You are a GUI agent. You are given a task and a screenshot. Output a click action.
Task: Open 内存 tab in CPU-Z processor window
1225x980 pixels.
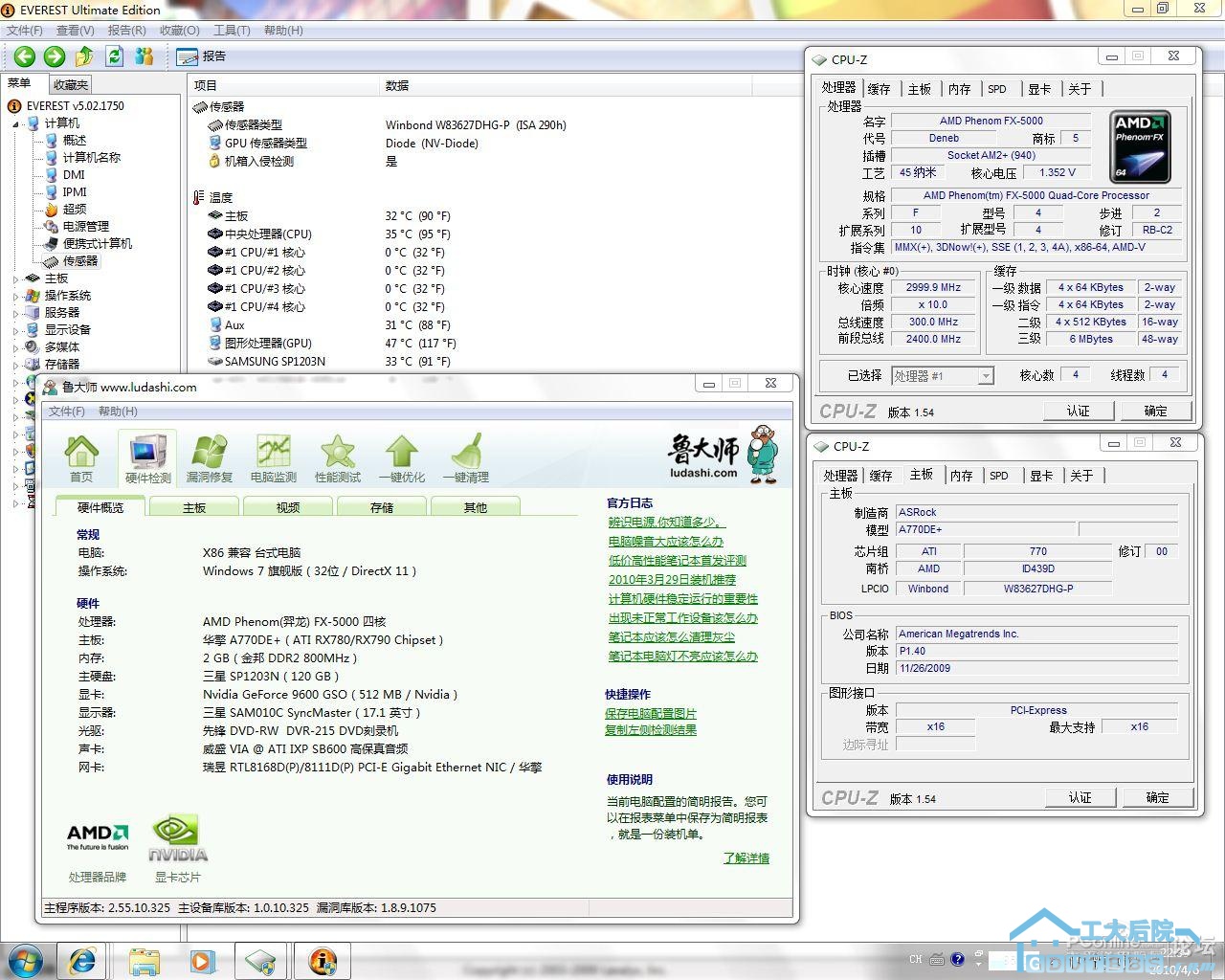(x=960, y=89)
